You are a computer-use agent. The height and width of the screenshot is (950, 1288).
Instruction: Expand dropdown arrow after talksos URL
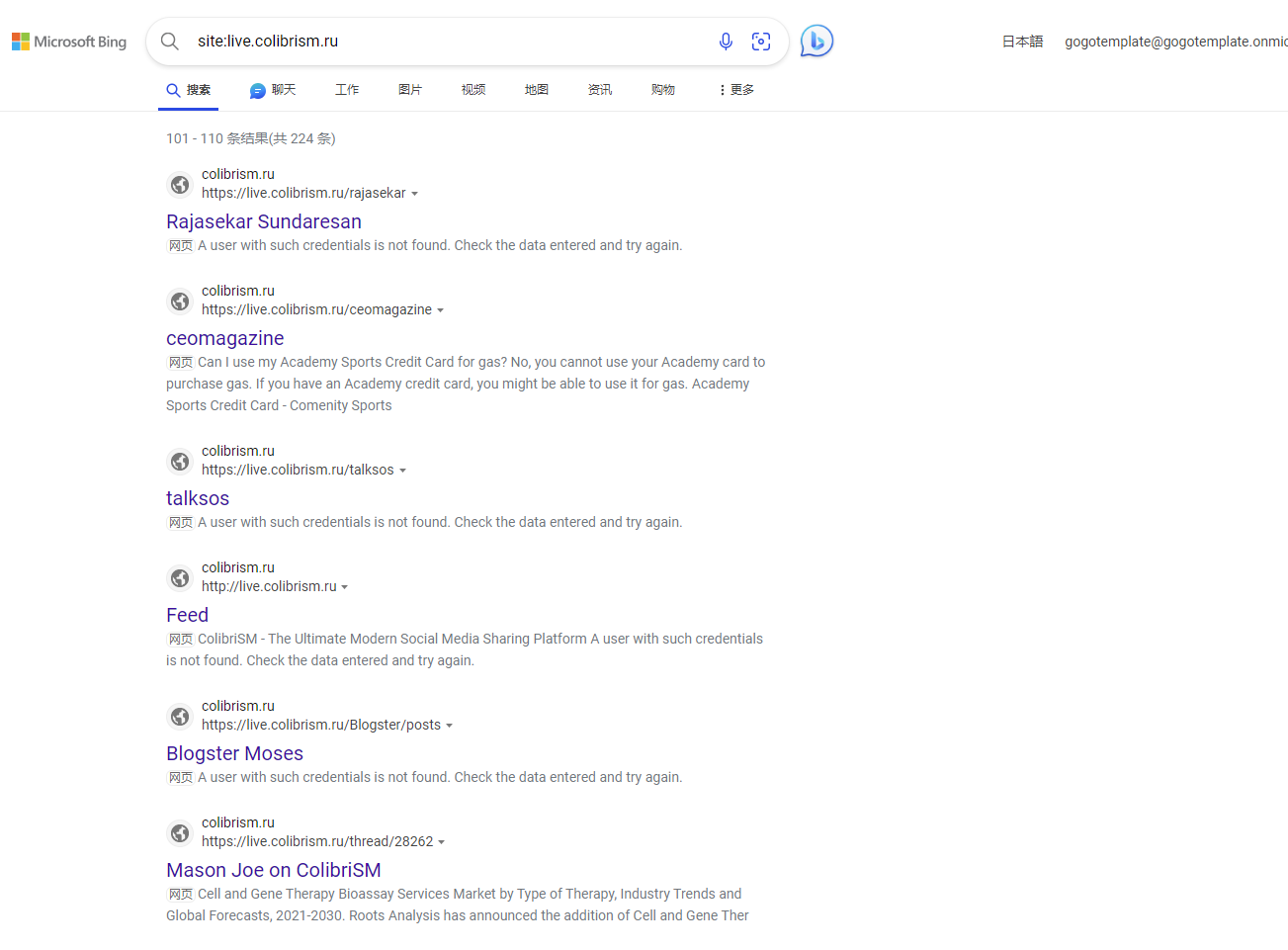(x=402, y=471)
